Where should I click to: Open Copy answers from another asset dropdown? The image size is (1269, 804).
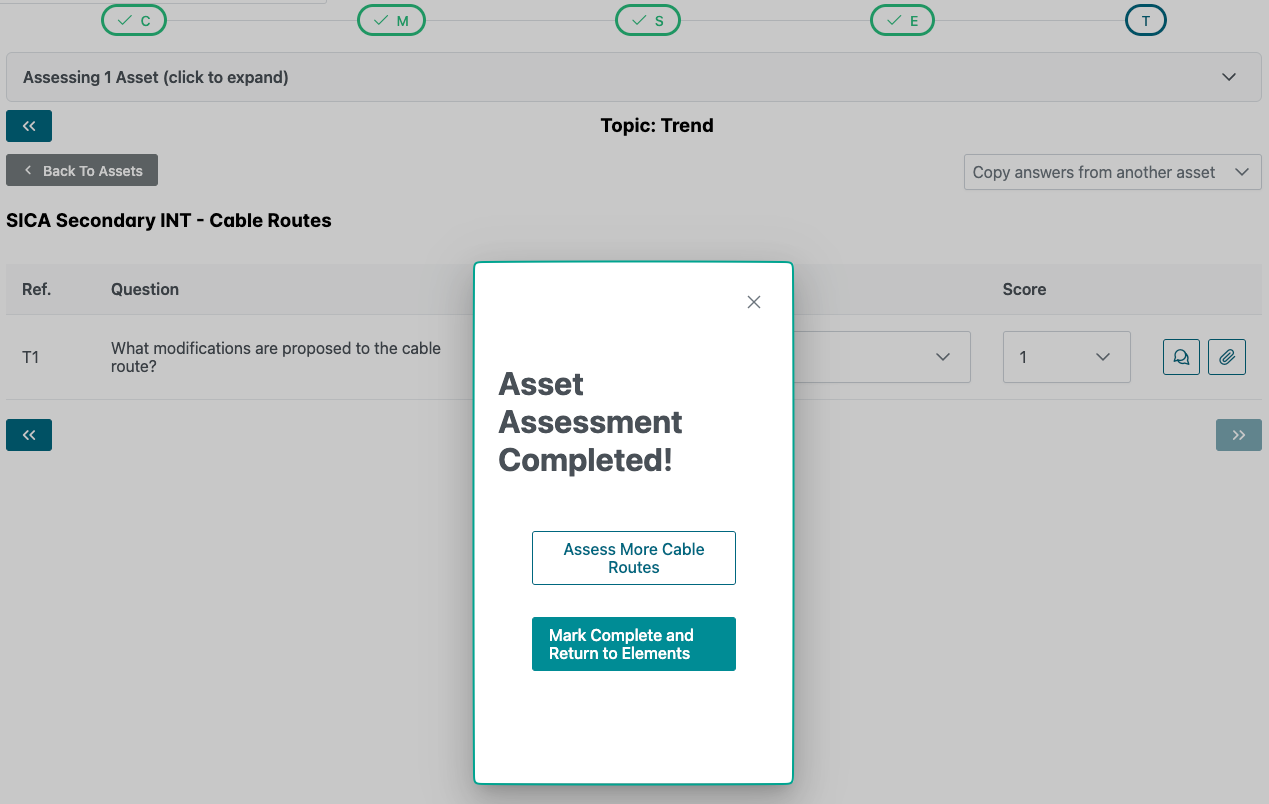point(1112,172)
